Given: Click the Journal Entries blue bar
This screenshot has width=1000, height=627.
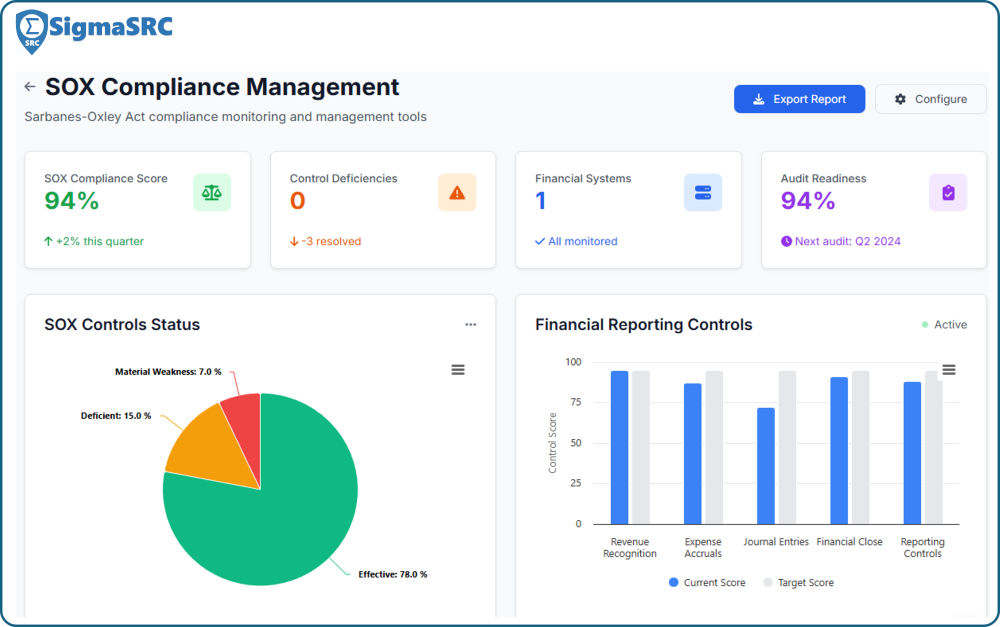Looking at the screenshot, I should (x=766, y=466).
